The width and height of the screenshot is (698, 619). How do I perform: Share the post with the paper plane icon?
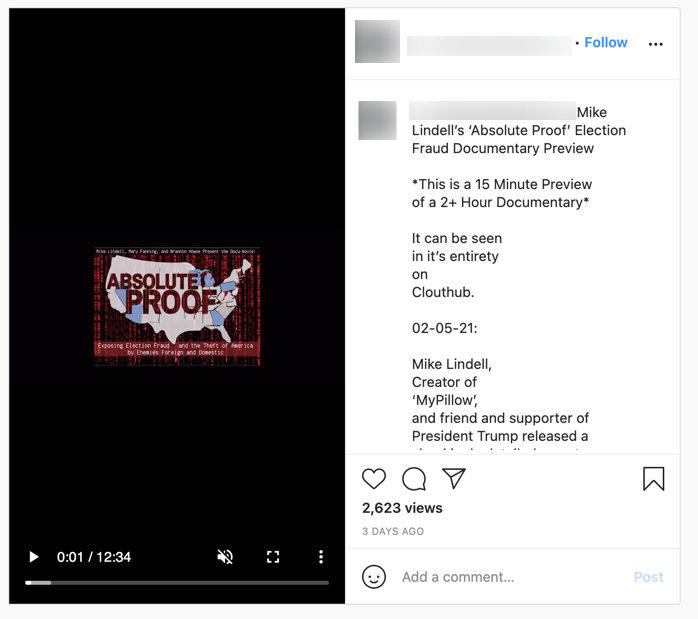[x=454, y=478]
